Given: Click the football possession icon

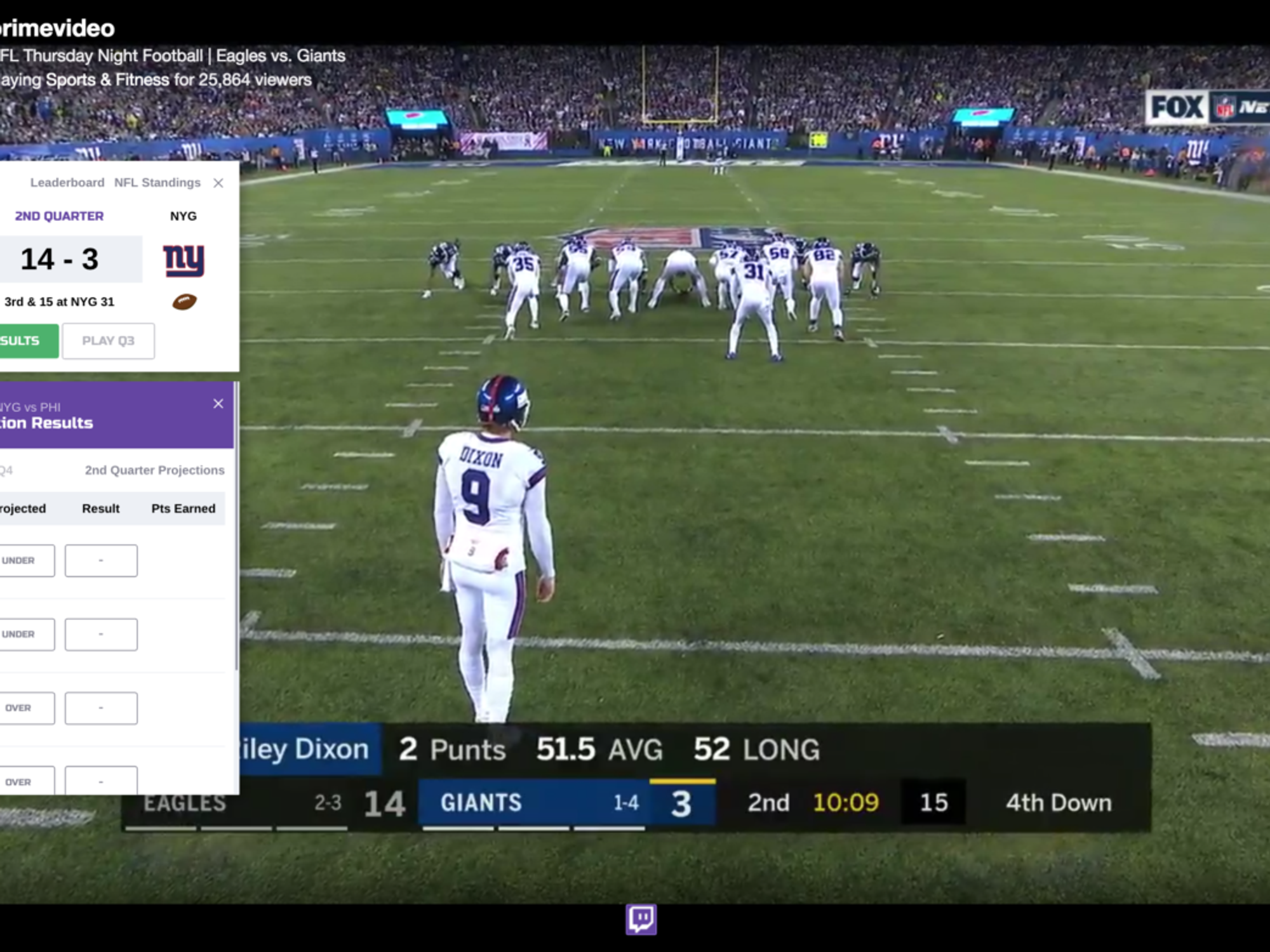Looking at the screenshot, I should click(184, 301).
